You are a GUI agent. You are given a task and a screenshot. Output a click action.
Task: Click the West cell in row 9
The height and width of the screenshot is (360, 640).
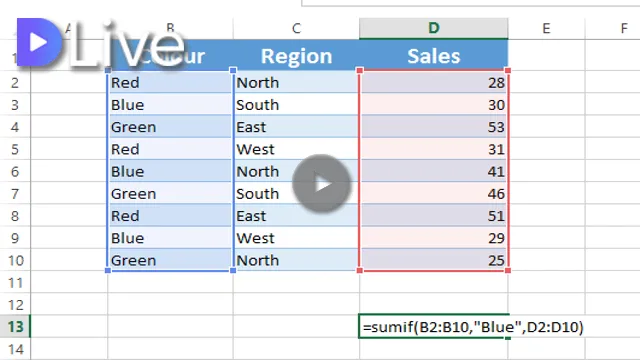296,238
